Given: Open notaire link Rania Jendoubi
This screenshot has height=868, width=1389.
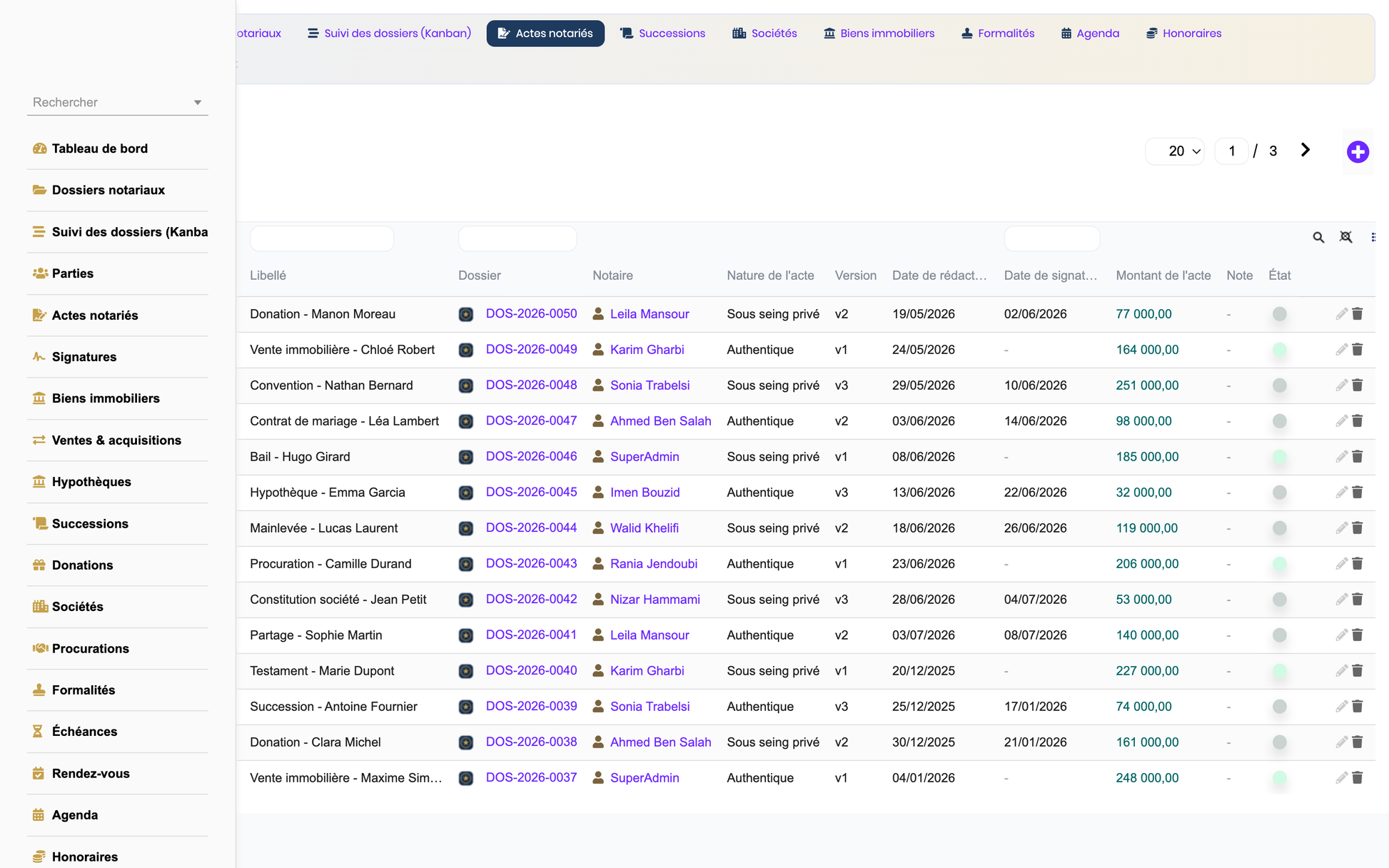Looking at the screenshot, I should [x=654, y=564].
